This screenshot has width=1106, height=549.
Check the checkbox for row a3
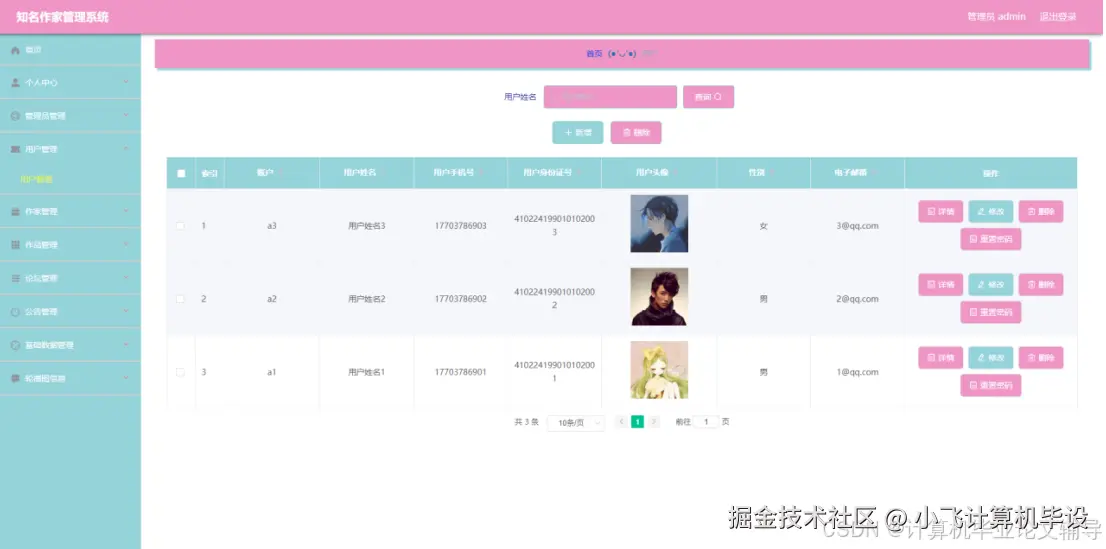click(x=181, y=226)
